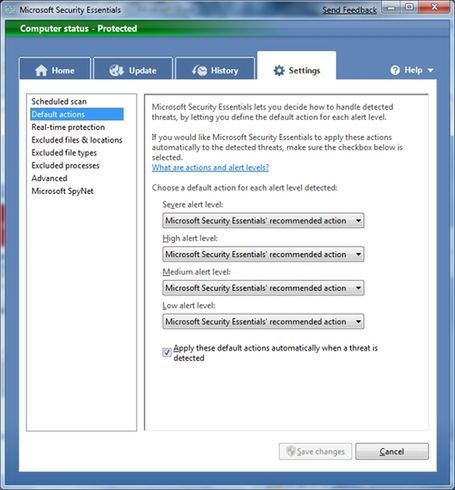
Task: Open the Medium alert level dropdown
Action: coord(263,288)
